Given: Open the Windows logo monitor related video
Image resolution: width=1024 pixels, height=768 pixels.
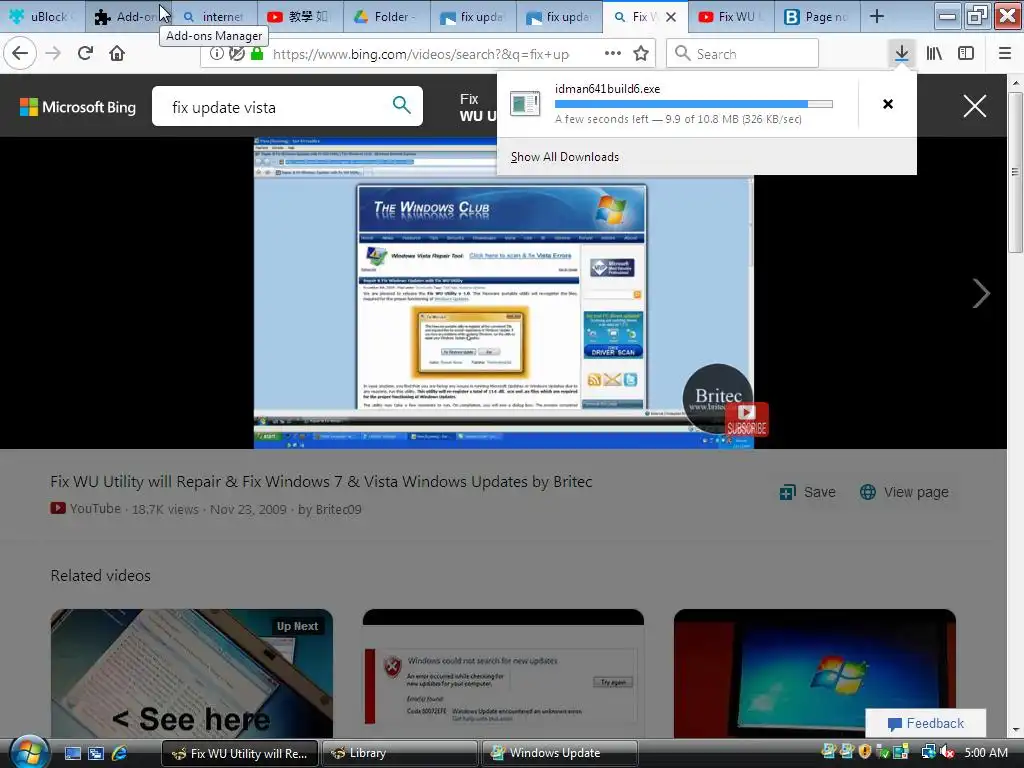Looking at the screenshot, I should 815,673.
